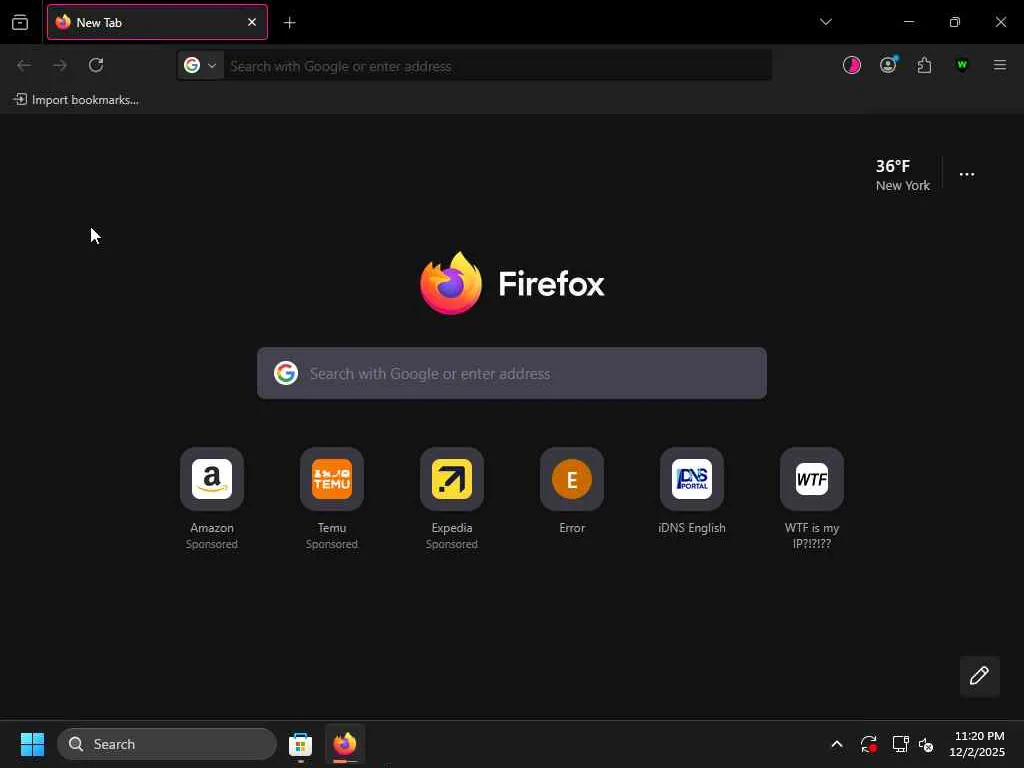The width and height of the screenshot is (1024, 768).
Task: Click the taskbar Search box
Action: 167,744
